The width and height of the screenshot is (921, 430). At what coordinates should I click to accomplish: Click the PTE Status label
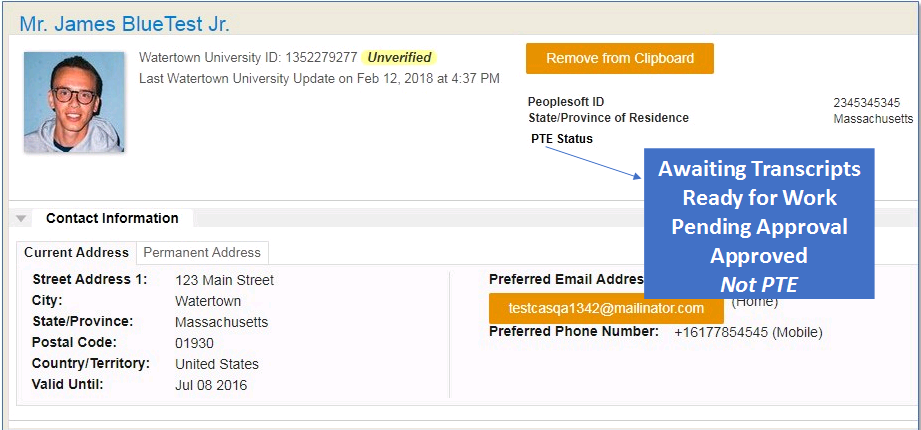pos(562,139)
